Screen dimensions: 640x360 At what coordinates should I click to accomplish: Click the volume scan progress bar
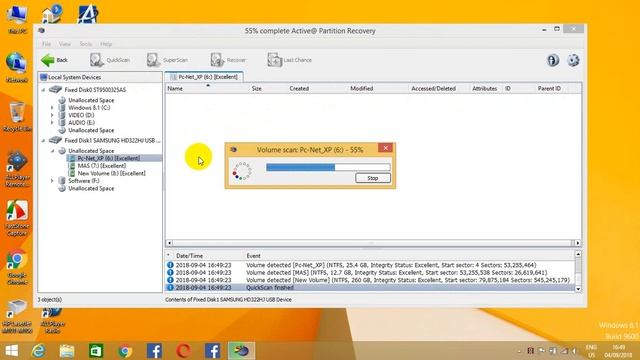click(328, 167)
